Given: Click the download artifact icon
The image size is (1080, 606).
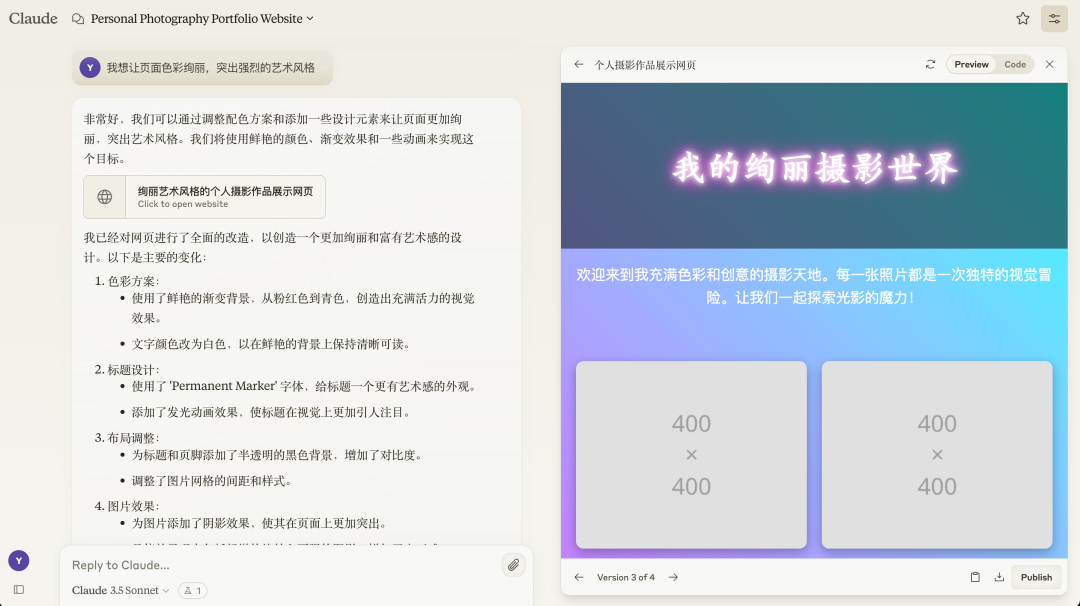Looking at the screenshot, I should pos(999,577).
